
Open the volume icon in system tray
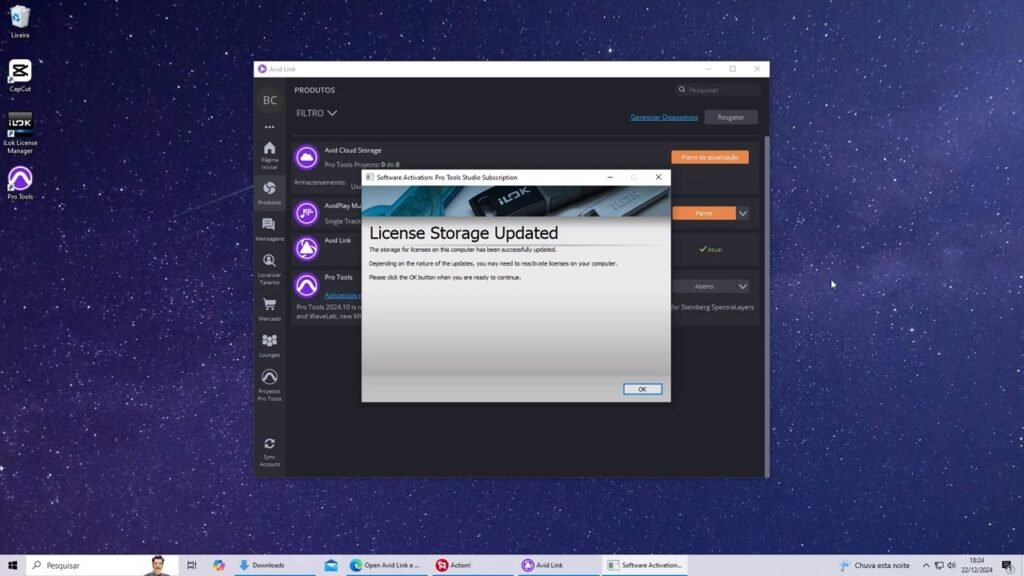click(x=952, y=565)
